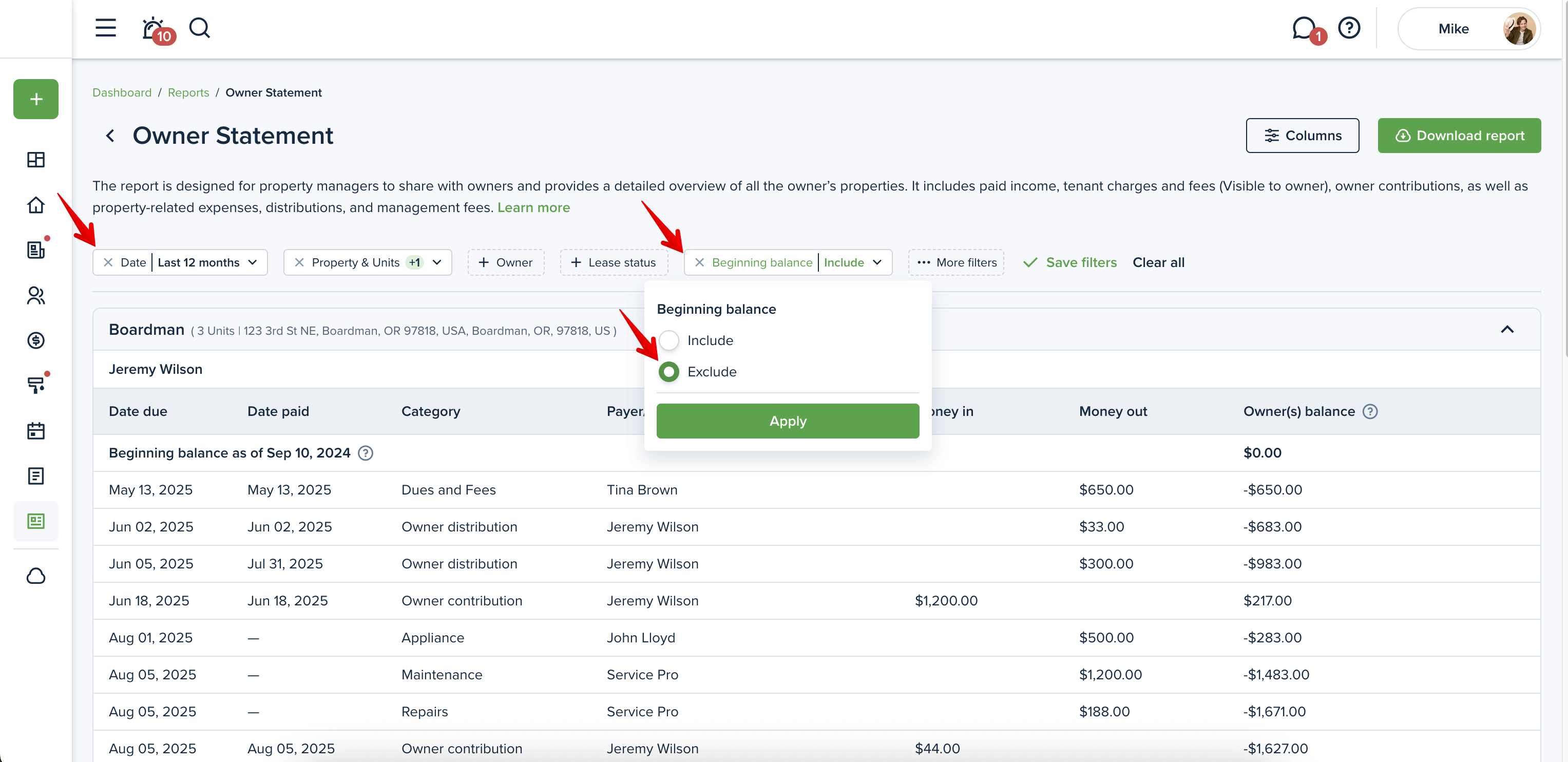This screenshot has width=1568, height=762.
Task: Click Download report
Action: (1459, 135)
